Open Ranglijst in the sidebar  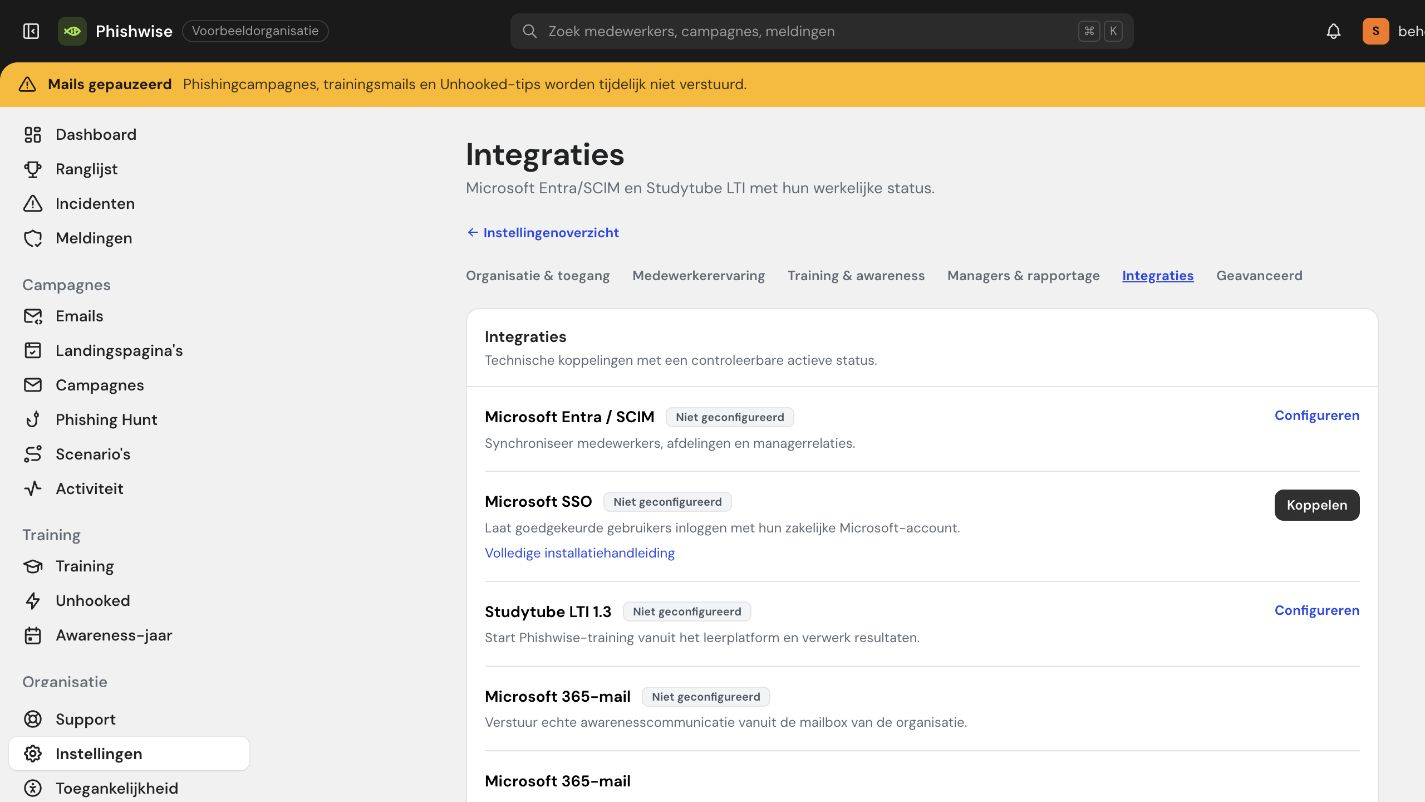[129, 169]
